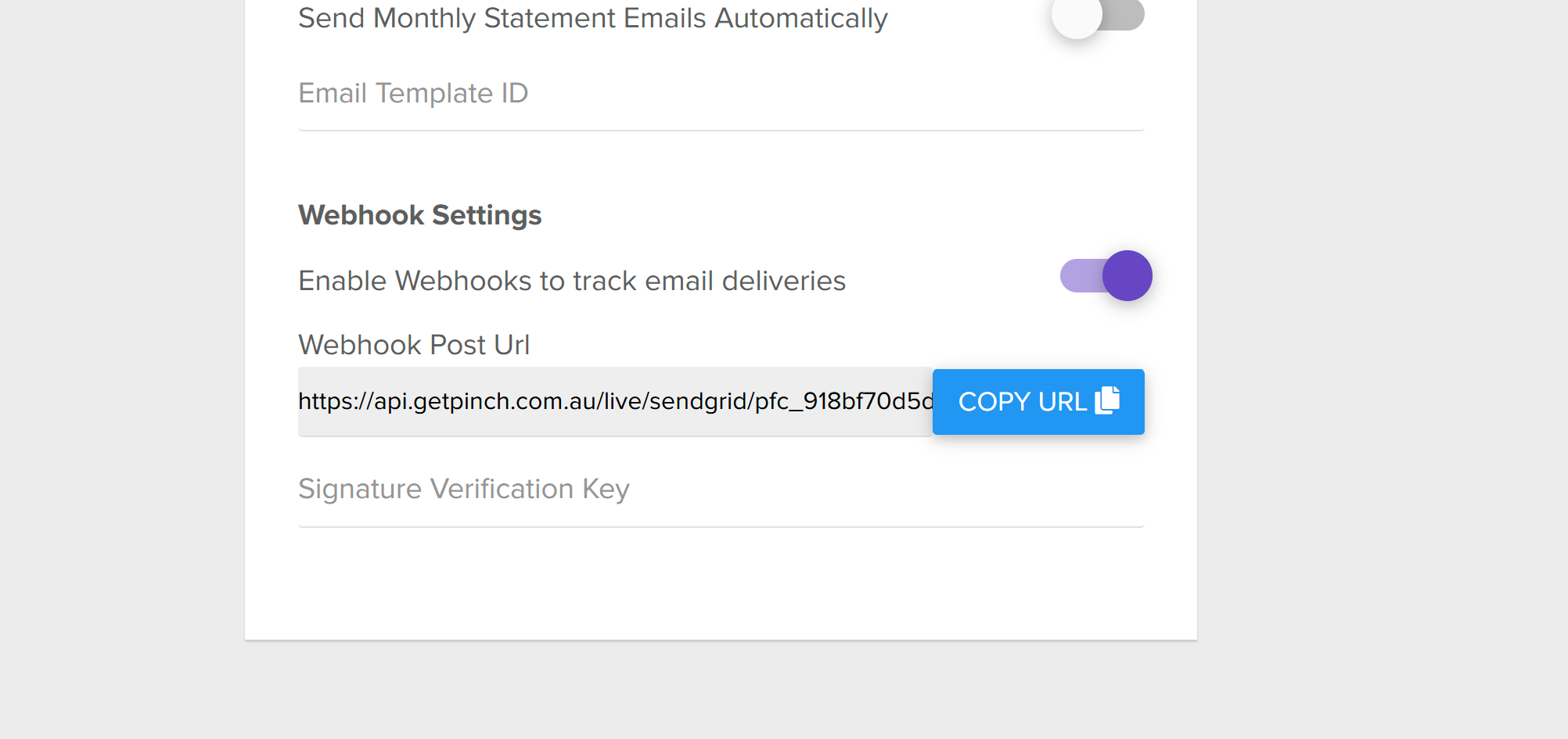The width and height of the screenshot is (1568, 739).
Task: Click the 'Signature Verification Key' placeholder text
Action: coord(464,490)
